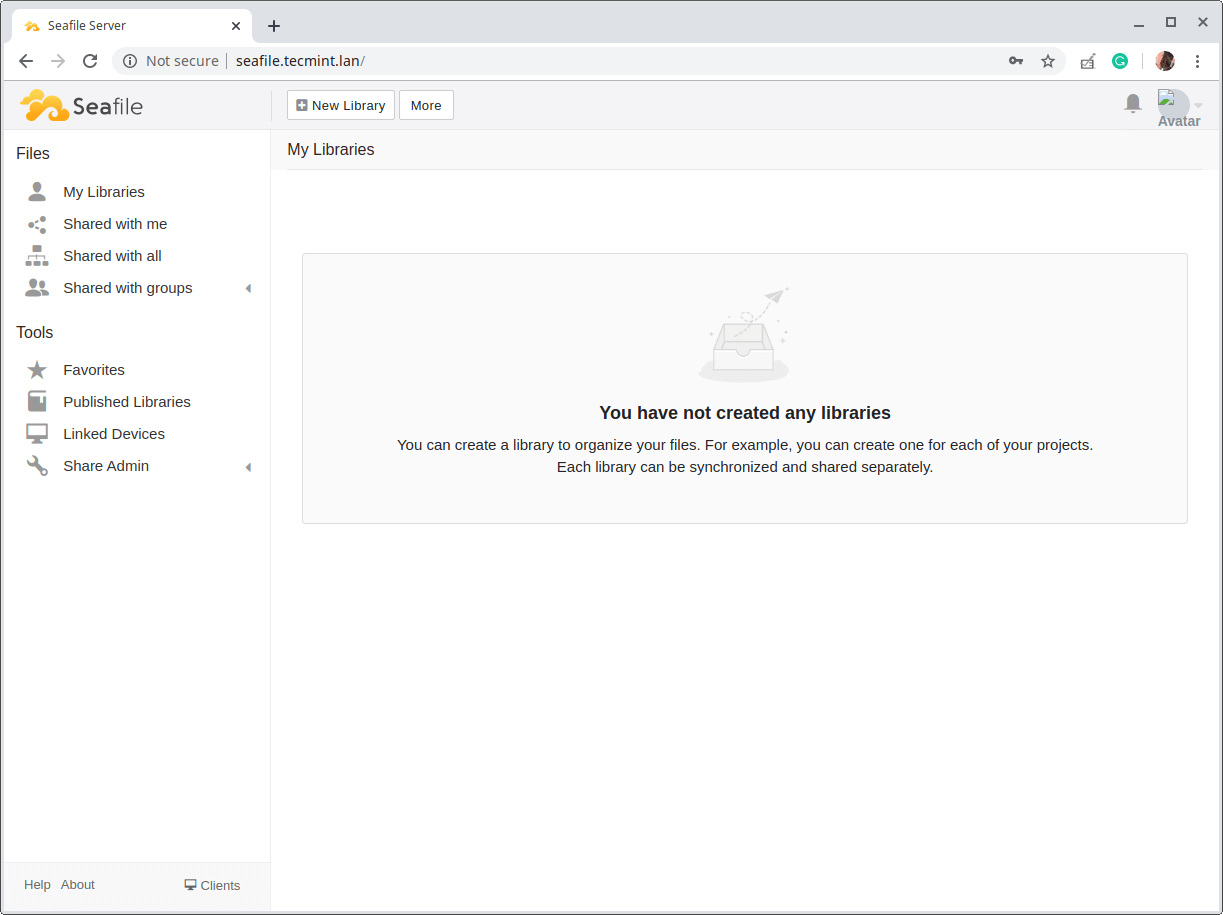
Task: Click the Tools section heading
Action: coord(35,333)
